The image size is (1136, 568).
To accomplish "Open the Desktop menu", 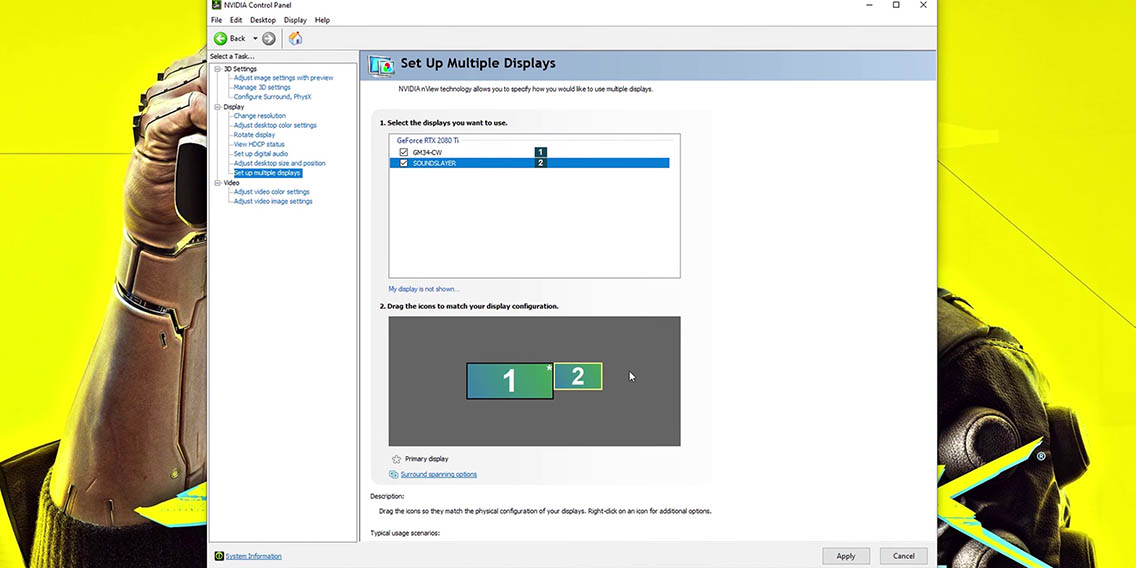I will 263,20.
